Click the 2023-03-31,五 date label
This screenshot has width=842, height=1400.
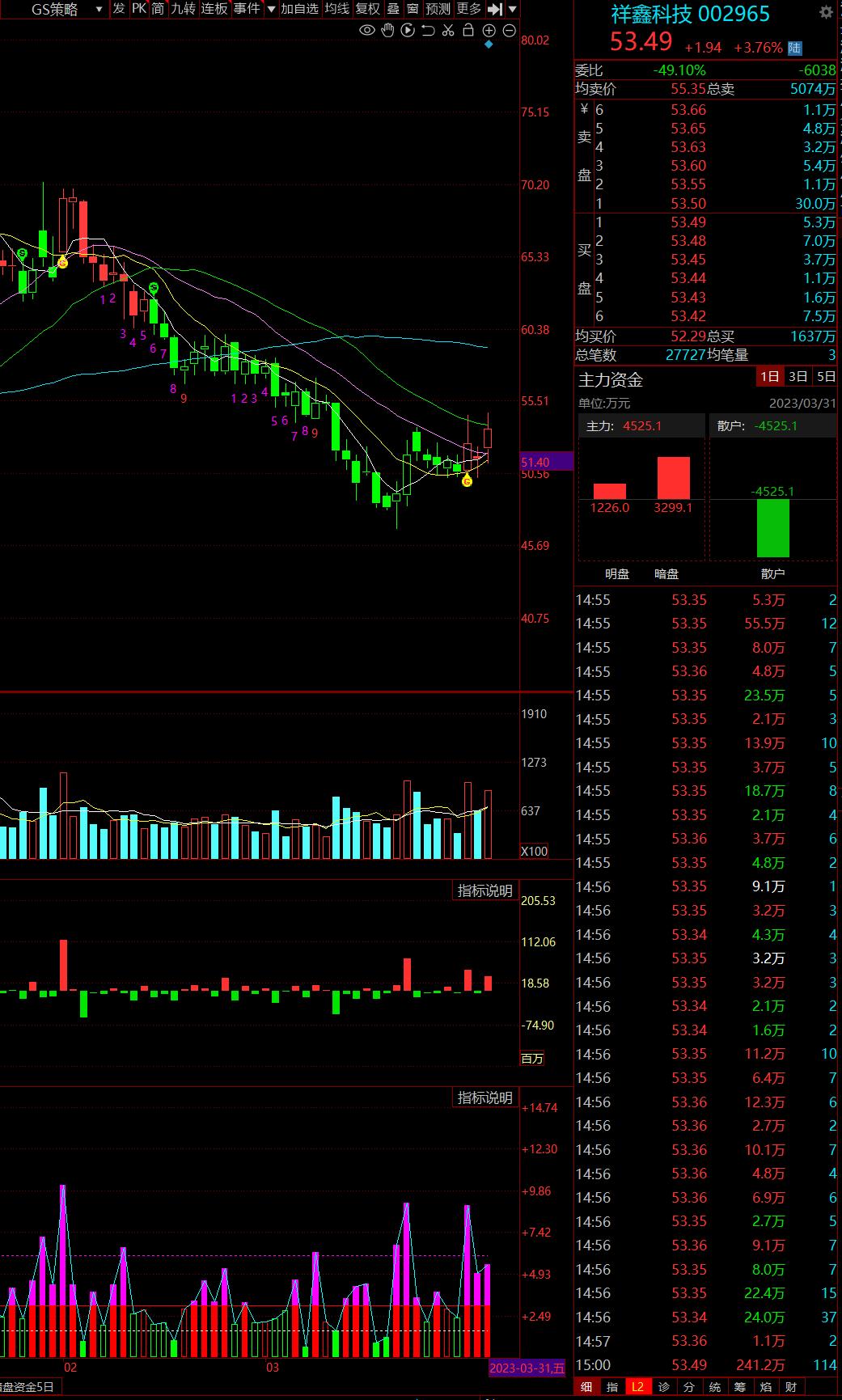527,1368
